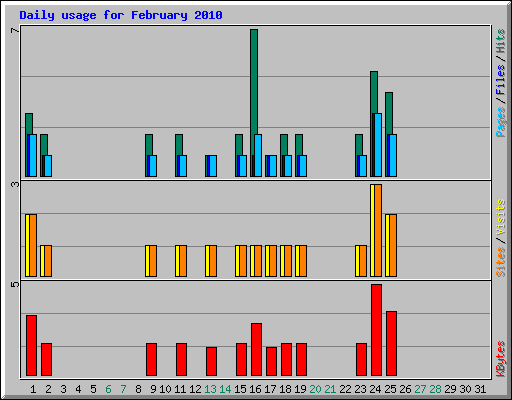Image resolution: width=512 pixels, height=400 pixels.
Task: Click day label "3" on the x-axis
Action: coord(63,389)
